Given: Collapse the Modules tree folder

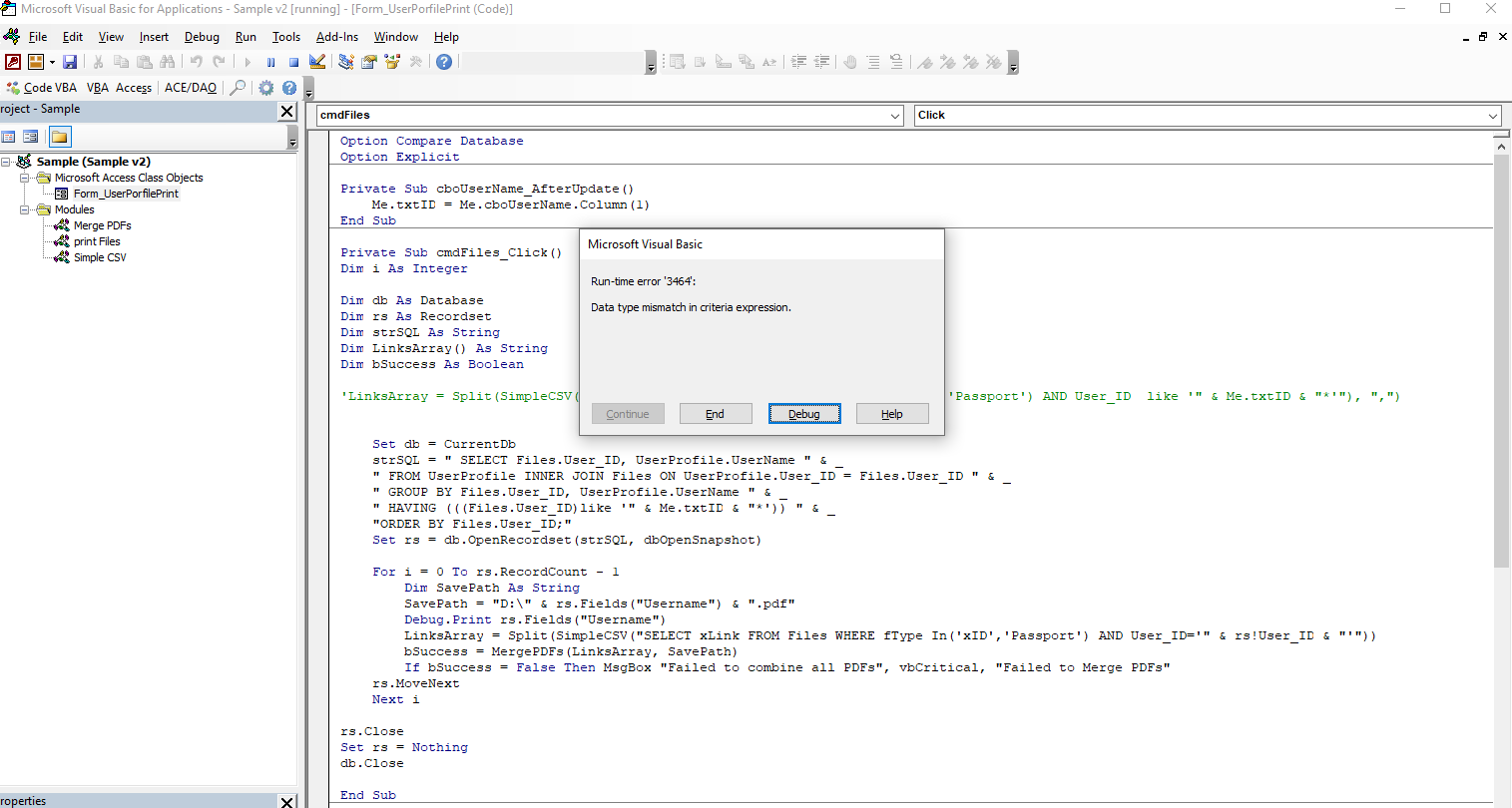Looking at the screenshot, I should pyautogui.click(x=25, y=209).
